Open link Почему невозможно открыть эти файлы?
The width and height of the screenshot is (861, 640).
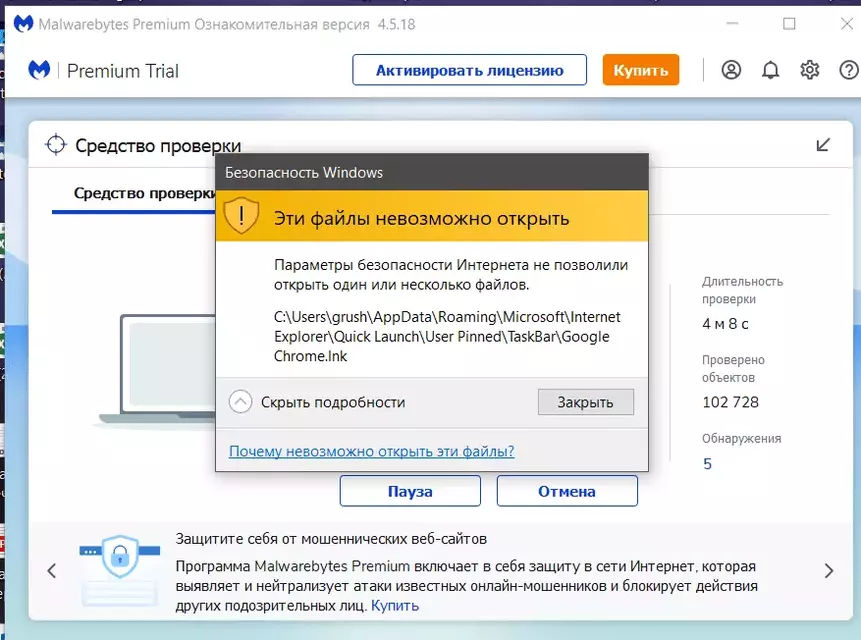(x=371, y=451)
